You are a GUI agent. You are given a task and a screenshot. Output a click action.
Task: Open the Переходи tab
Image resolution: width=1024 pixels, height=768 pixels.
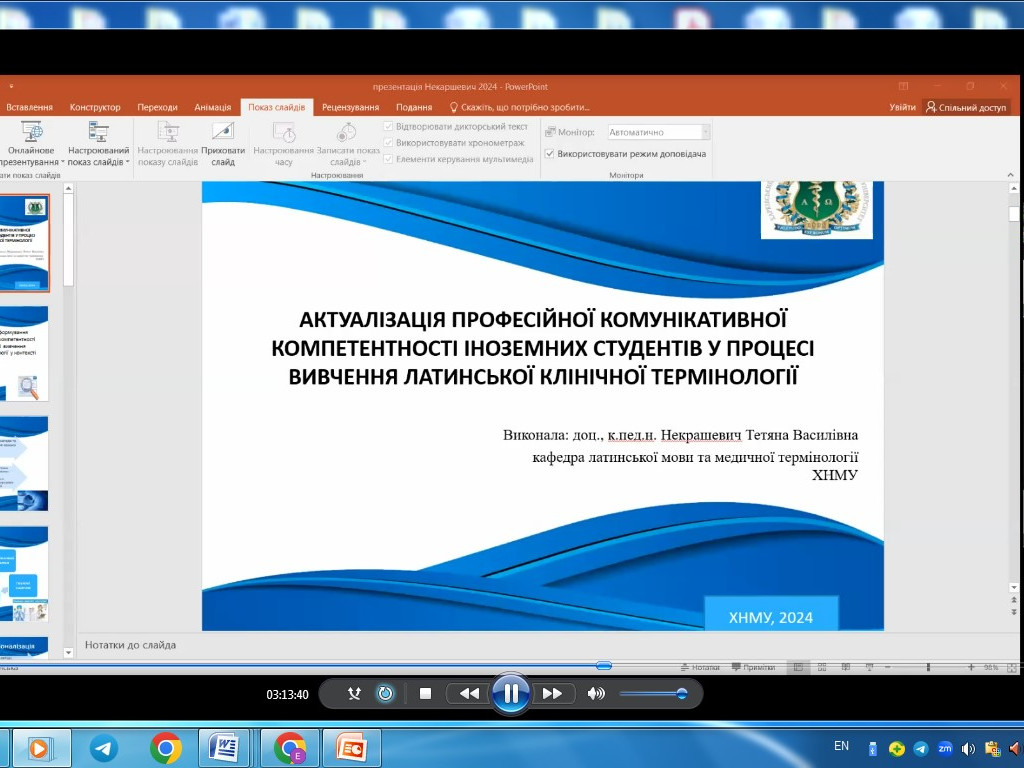tap(157, 107)
